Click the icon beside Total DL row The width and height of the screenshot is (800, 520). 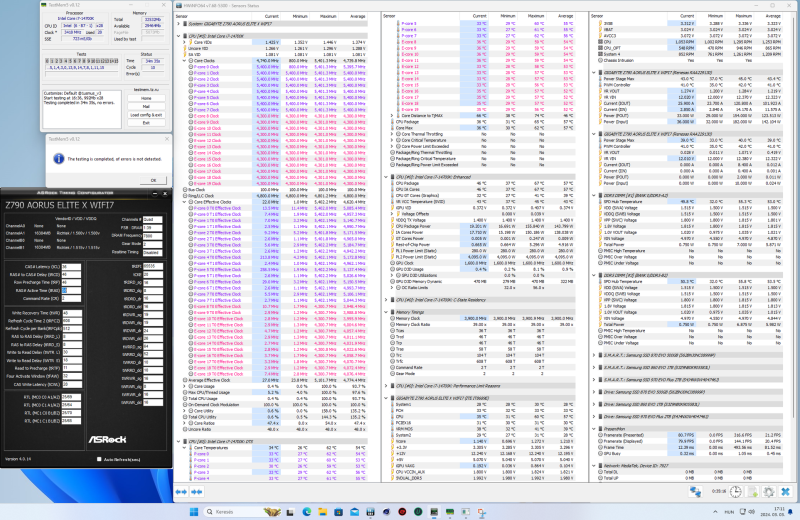(x=600, y=472)
